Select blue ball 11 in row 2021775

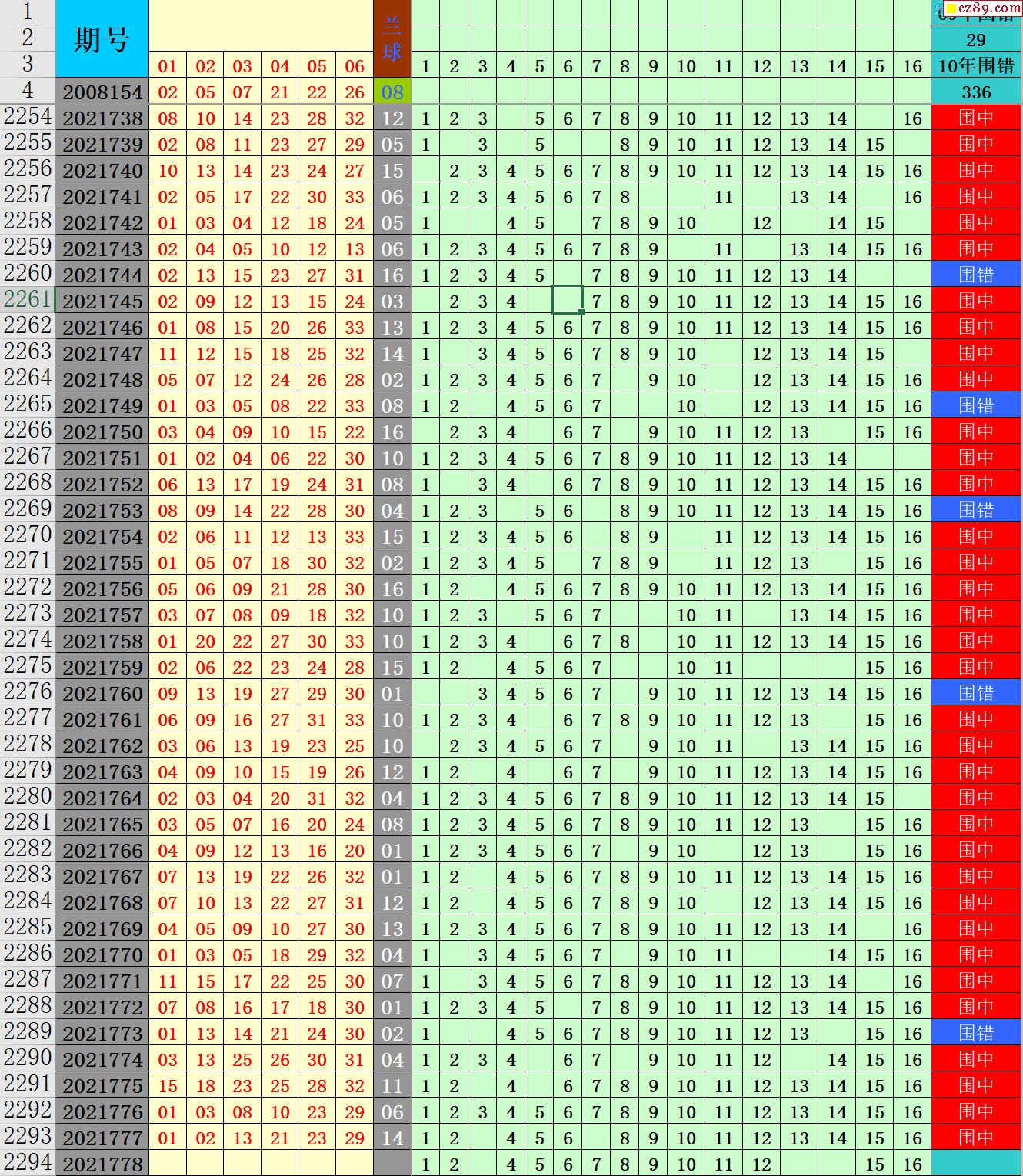point(392,1085)
